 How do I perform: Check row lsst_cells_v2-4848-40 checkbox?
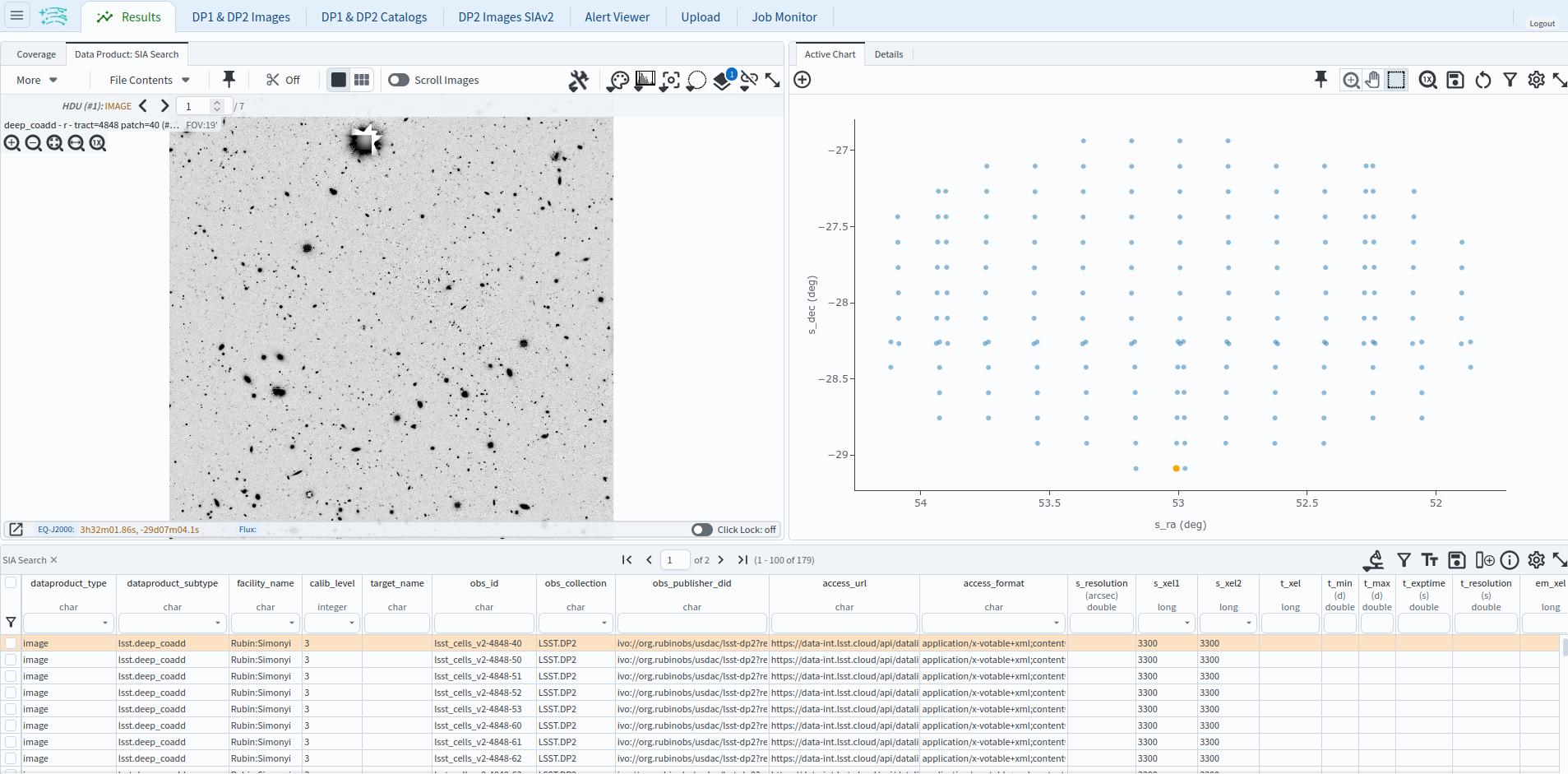coord(11,643)
